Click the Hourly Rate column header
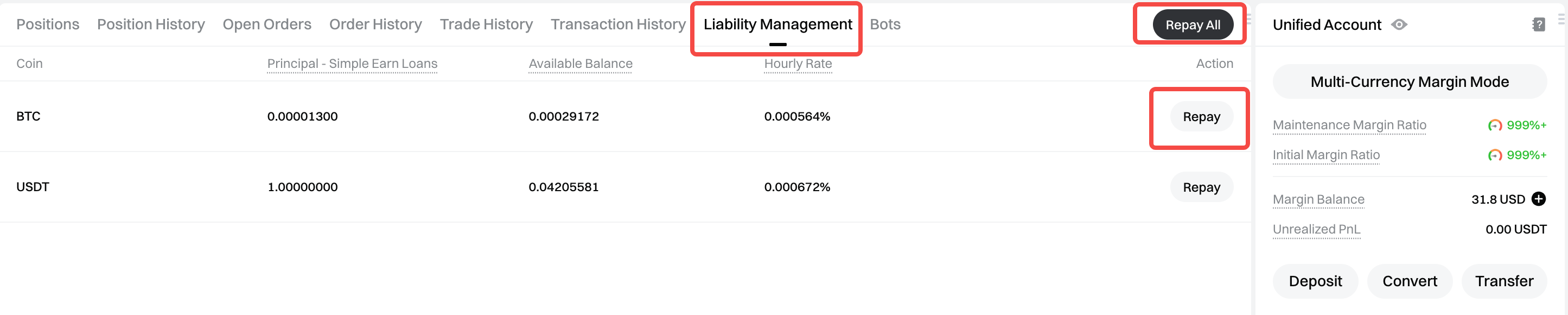Viewport: 1568px width, 315px height. coord(798,64)
